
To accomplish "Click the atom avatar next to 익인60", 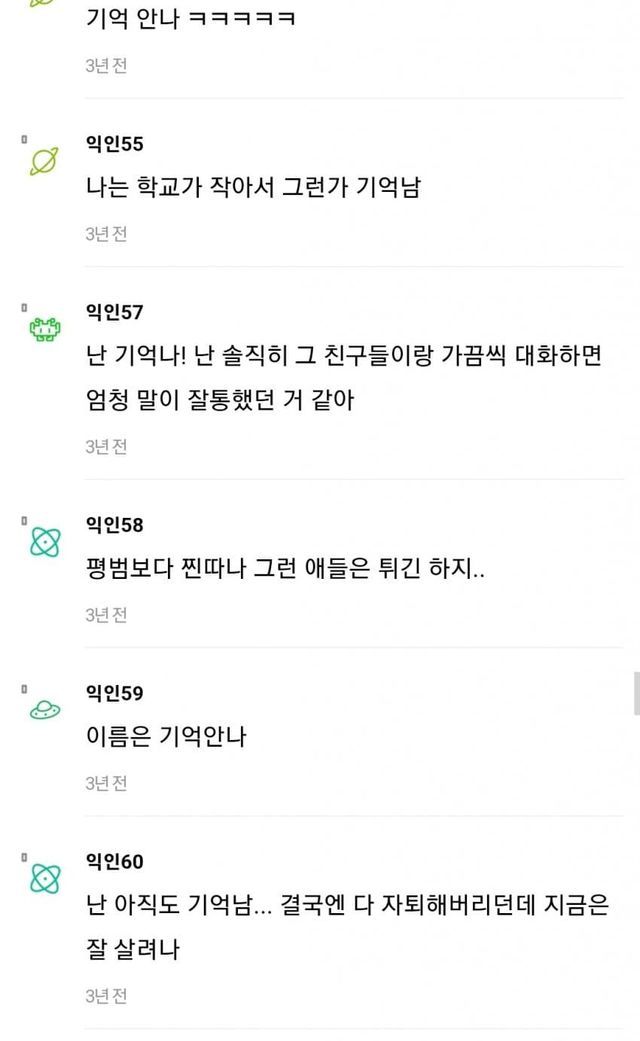I will tap(44, 877).
